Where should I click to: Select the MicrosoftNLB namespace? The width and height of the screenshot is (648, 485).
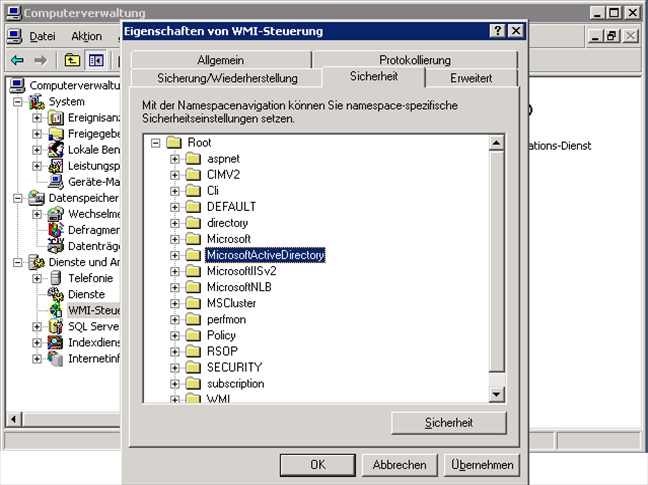[239, 288]
